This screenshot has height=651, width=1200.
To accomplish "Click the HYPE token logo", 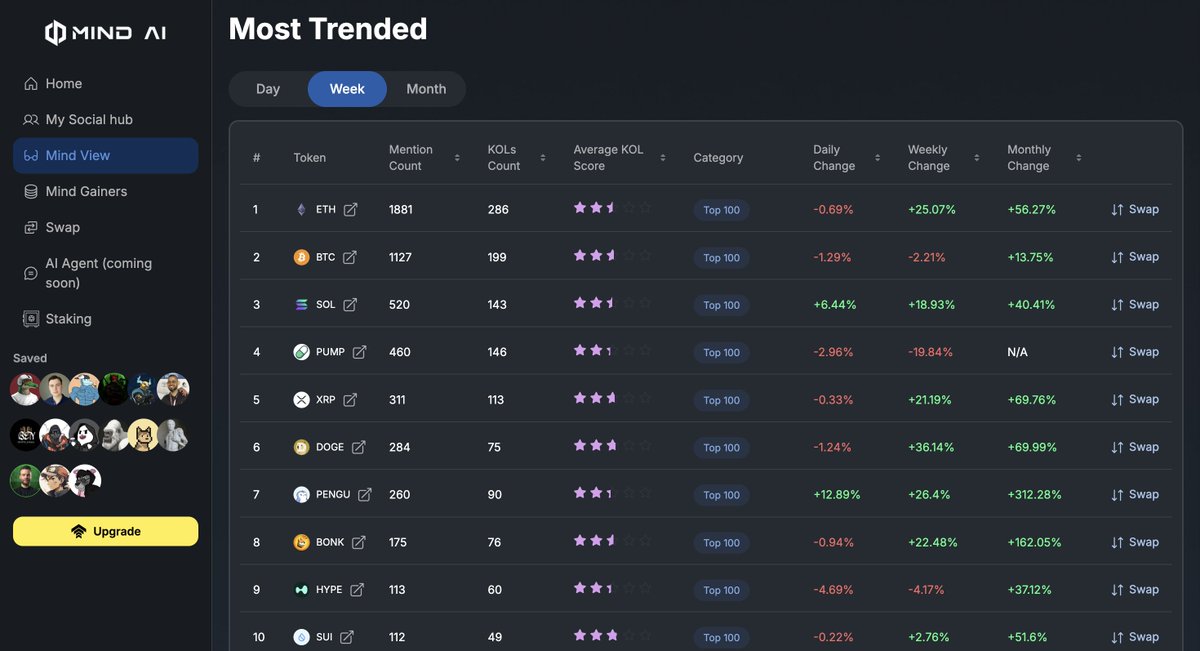I will pyautogui.click(x=301, y=590).
